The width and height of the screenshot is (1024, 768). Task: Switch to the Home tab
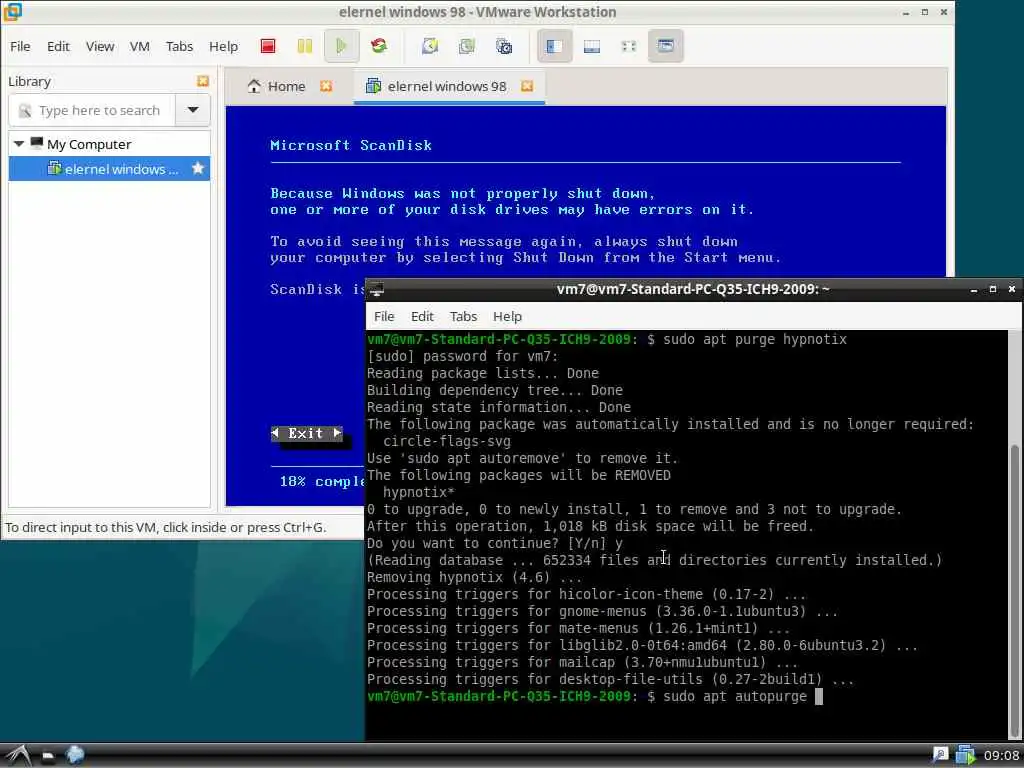(286, 86)
